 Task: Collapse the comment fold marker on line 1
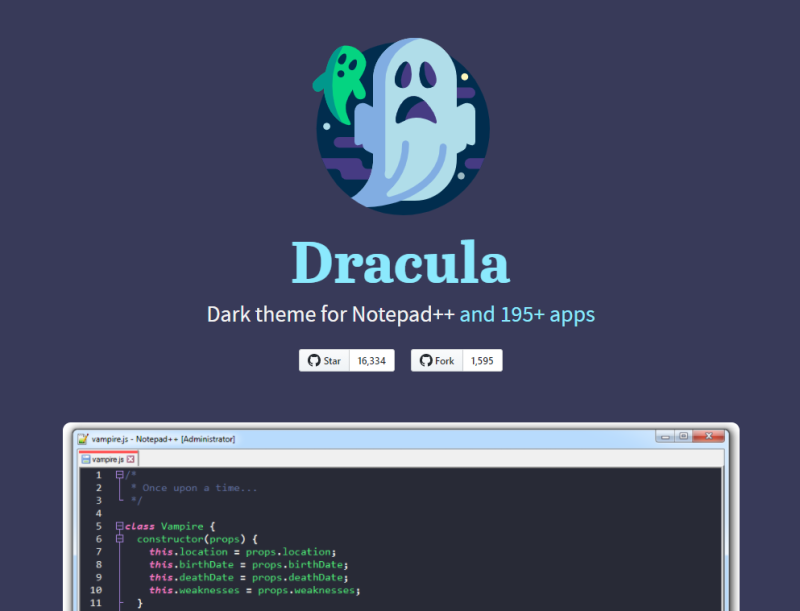click(x=119, y=475)
